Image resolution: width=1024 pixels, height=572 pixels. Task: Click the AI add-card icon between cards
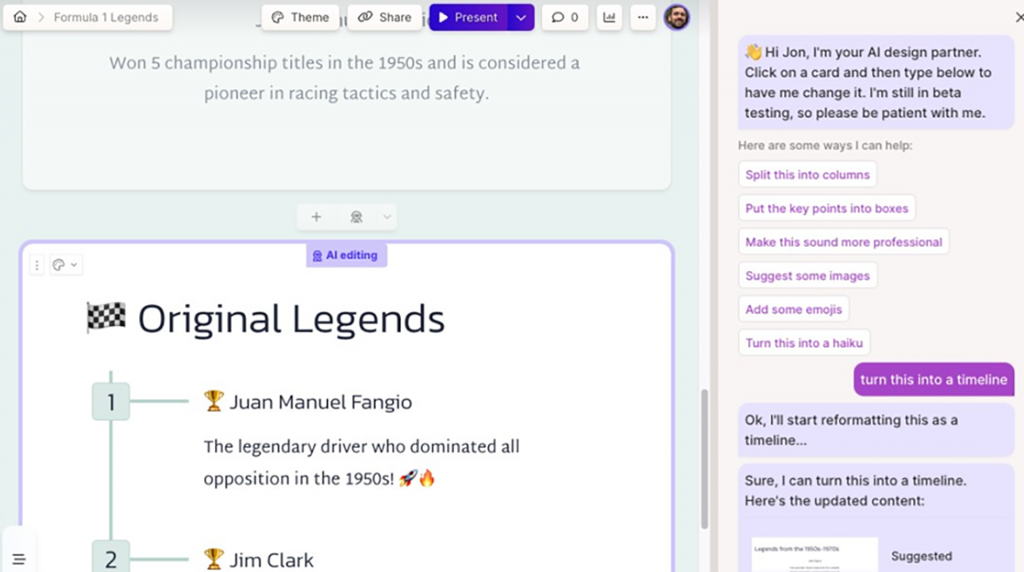click(356, 217)
